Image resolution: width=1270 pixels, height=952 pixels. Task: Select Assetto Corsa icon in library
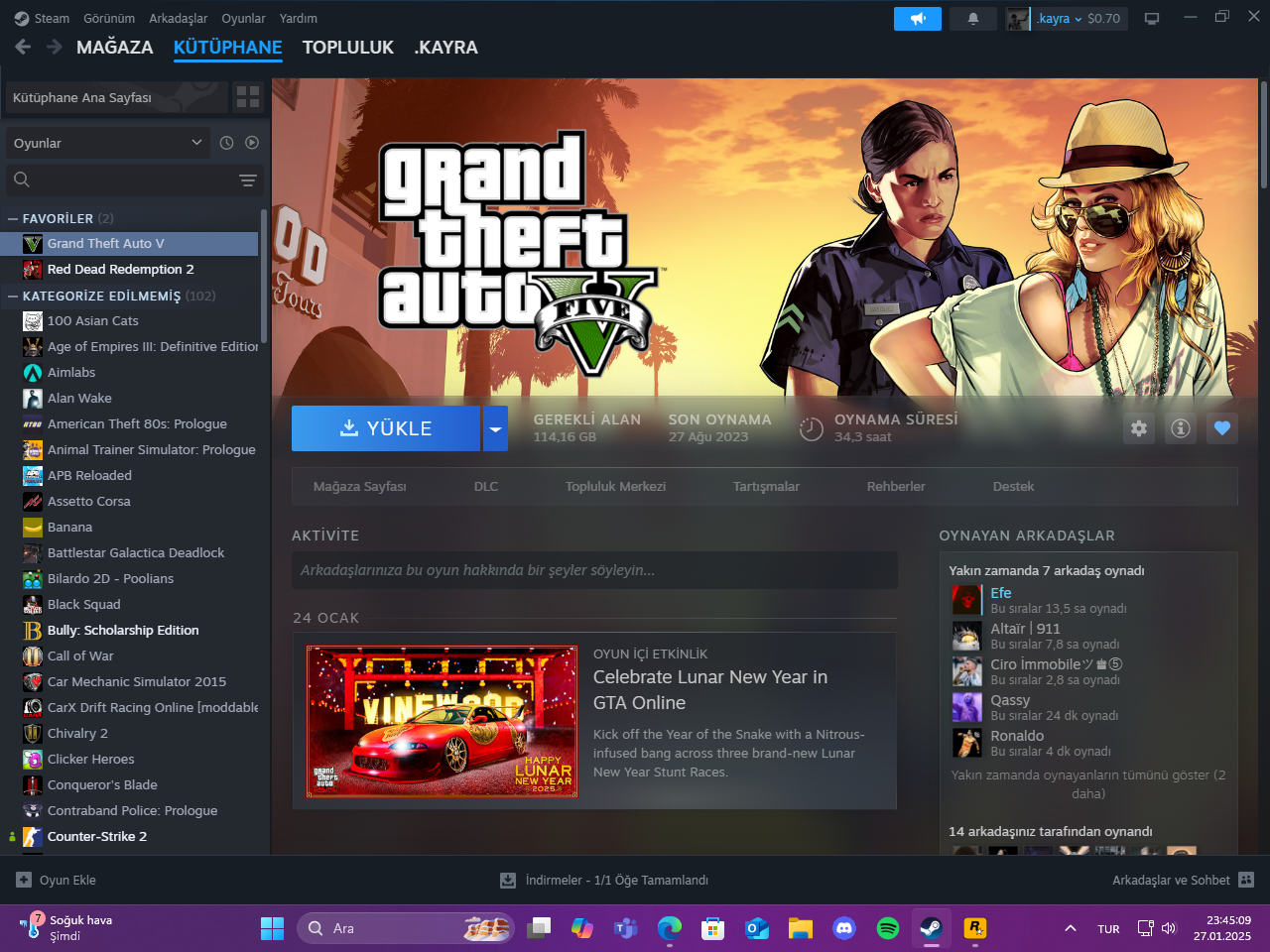point(33,502)
